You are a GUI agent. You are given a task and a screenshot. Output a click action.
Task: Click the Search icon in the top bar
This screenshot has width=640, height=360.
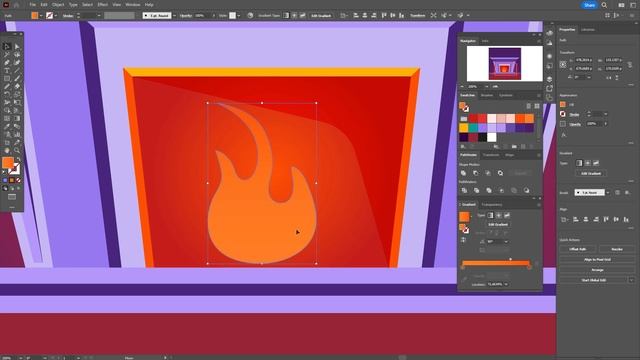coord(604,5)
